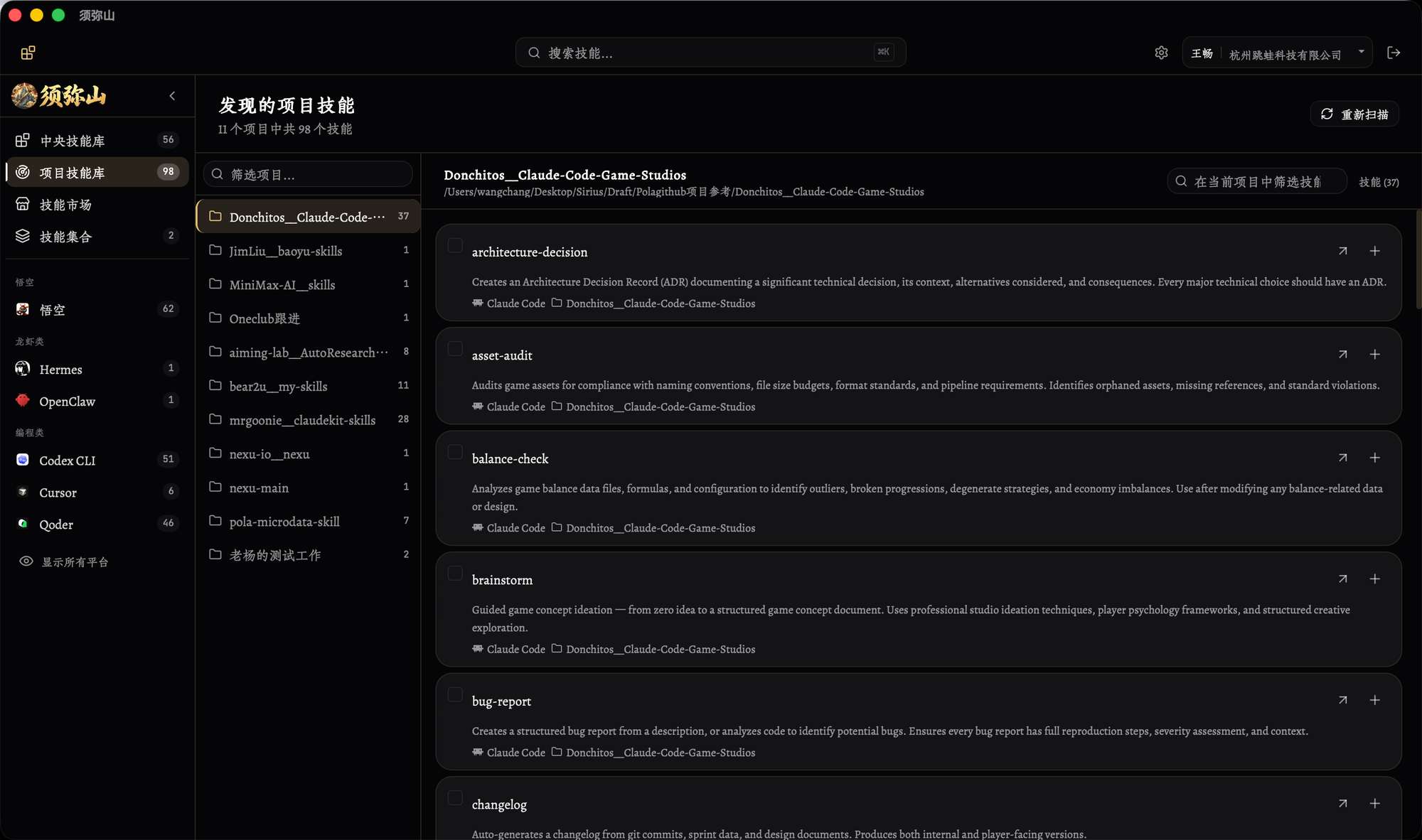Select the 老杨的测试工作 project

[309, 555]
